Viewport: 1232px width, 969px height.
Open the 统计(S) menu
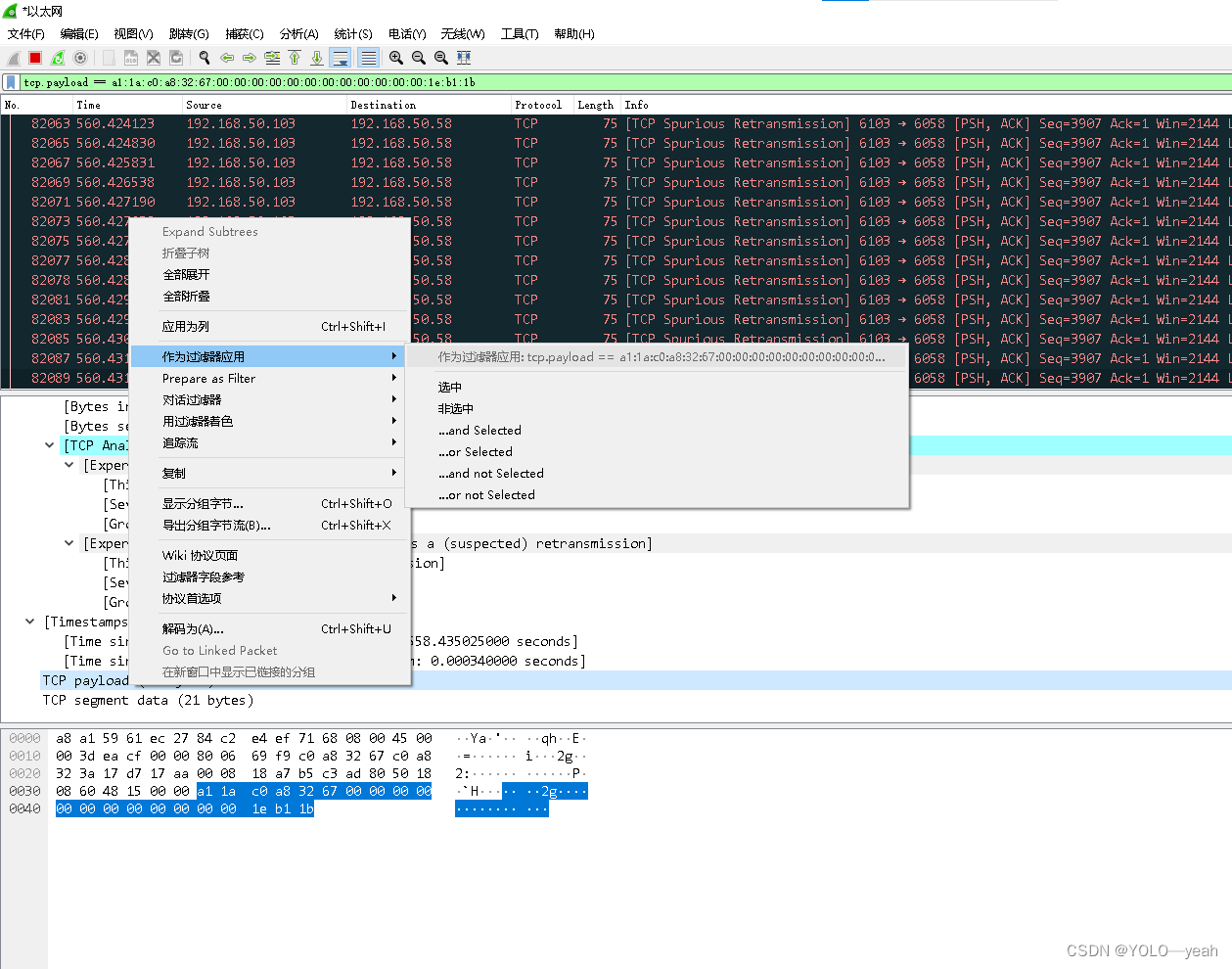(x=353, y=33)
